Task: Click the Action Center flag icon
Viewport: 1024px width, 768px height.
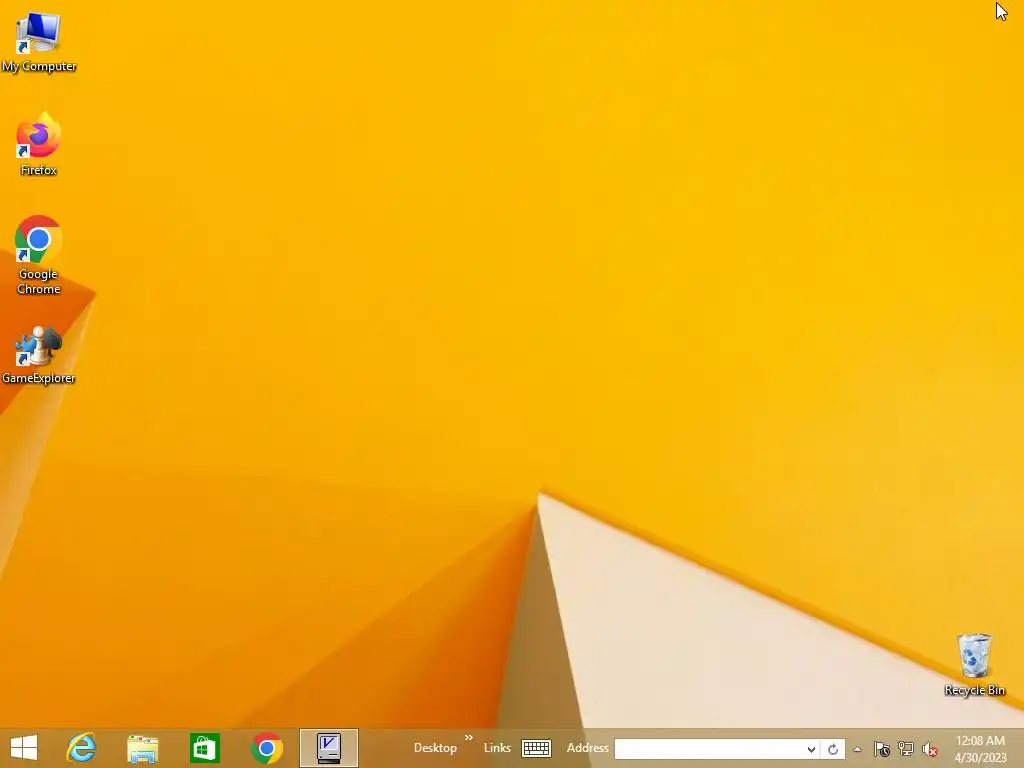Action: click(882, 749)
